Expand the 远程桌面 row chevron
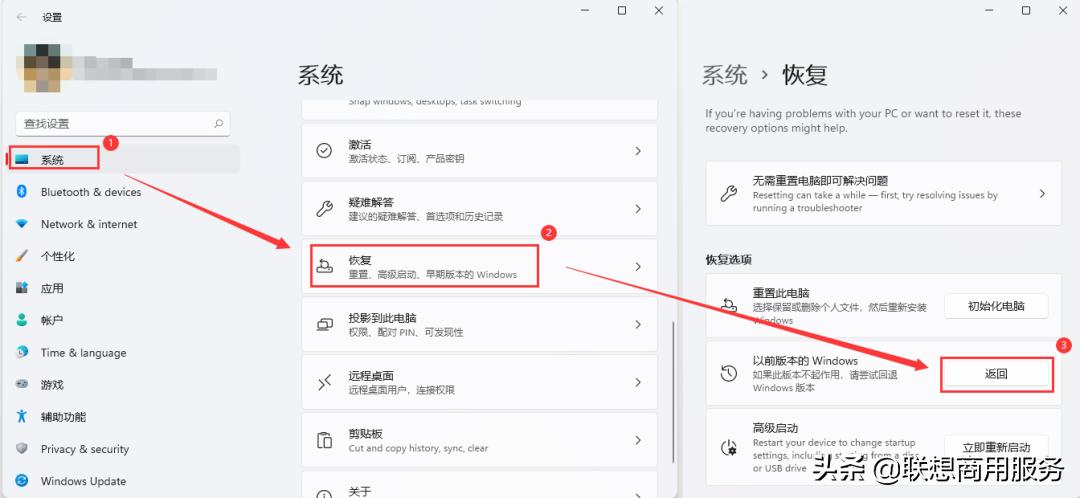The height and width of the screenshot is (498, 1080). [638, 382]
